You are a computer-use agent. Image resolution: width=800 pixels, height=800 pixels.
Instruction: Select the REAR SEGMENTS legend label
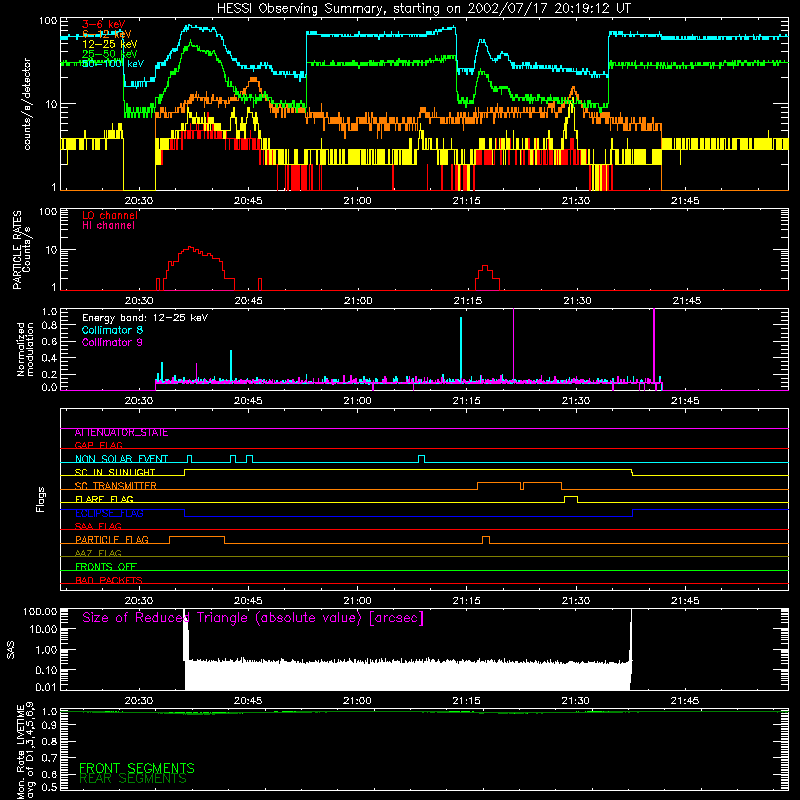coord(133,779)
